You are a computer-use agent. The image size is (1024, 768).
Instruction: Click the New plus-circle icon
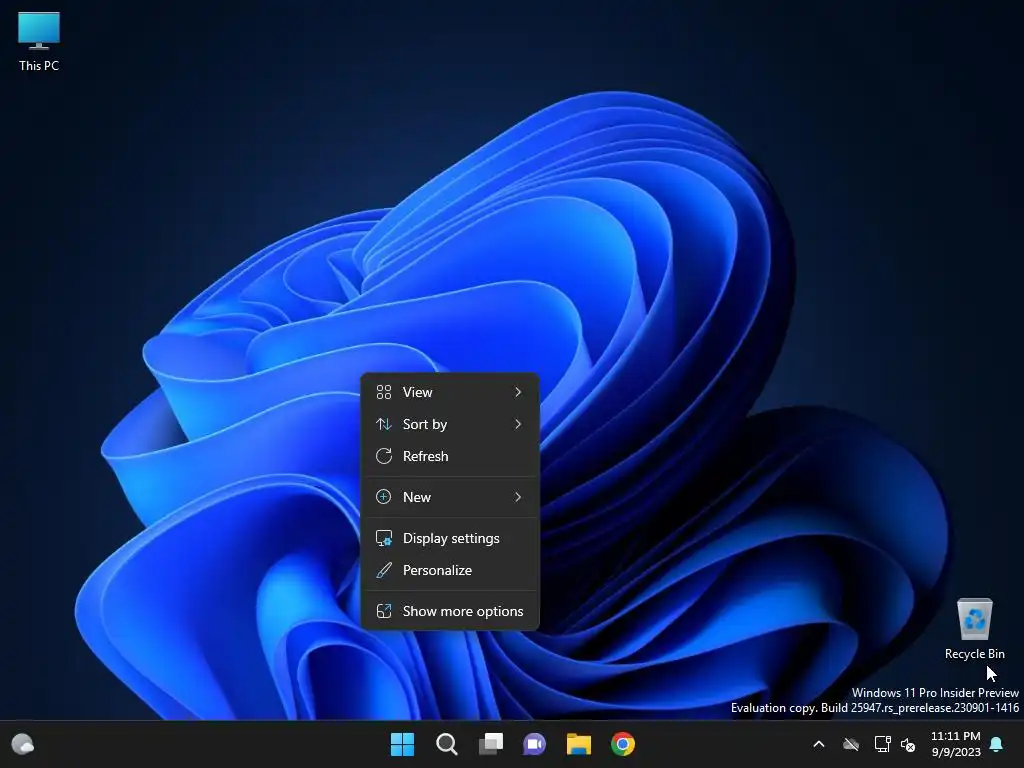(384, 497)
